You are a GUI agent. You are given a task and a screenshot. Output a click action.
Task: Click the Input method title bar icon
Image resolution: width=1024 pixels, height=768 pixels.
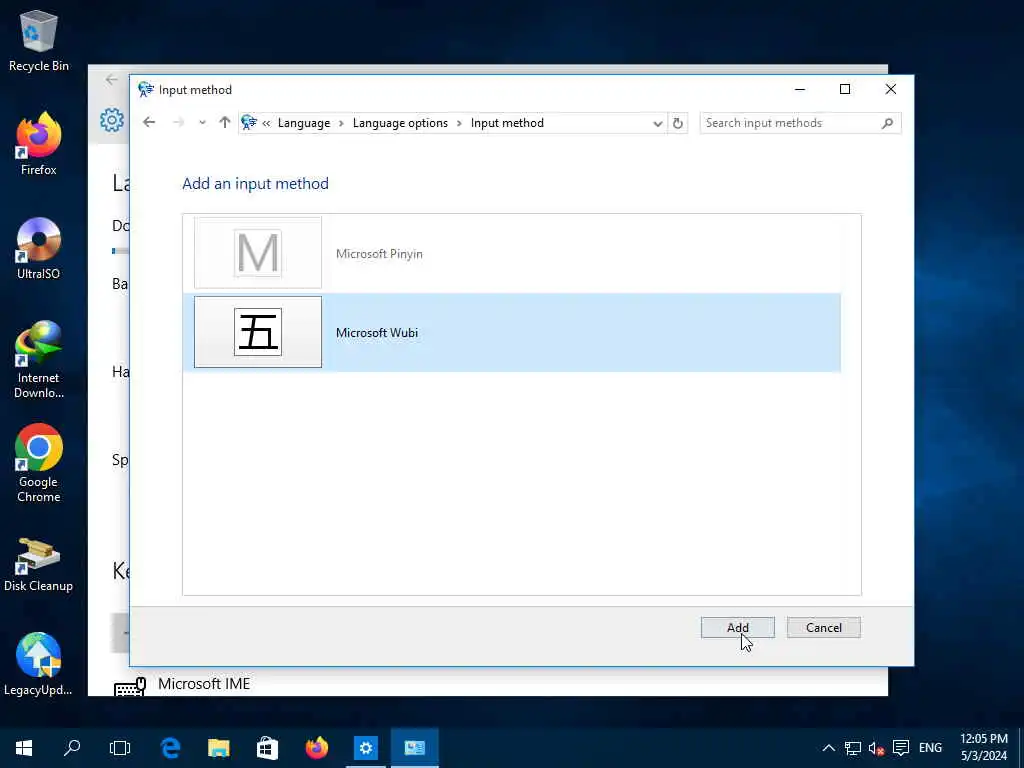146,89
